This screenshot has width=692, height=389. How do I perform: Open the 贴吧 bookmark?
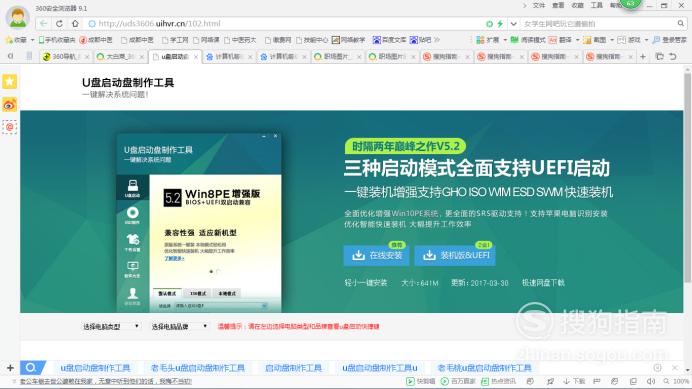coord(420,40)
